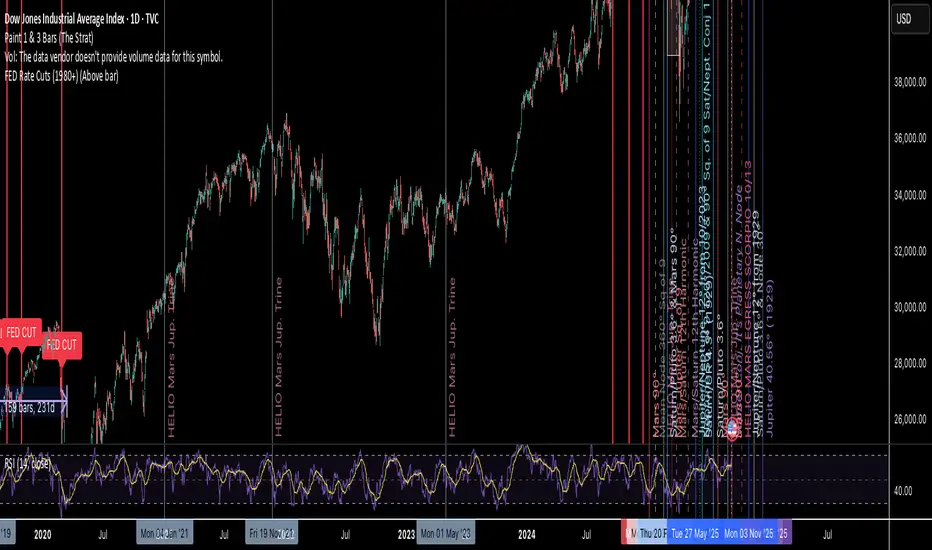Click the Saturn/Pluto 3.6° vertical label
932x550 pixels.
click(x=720, y=376)
